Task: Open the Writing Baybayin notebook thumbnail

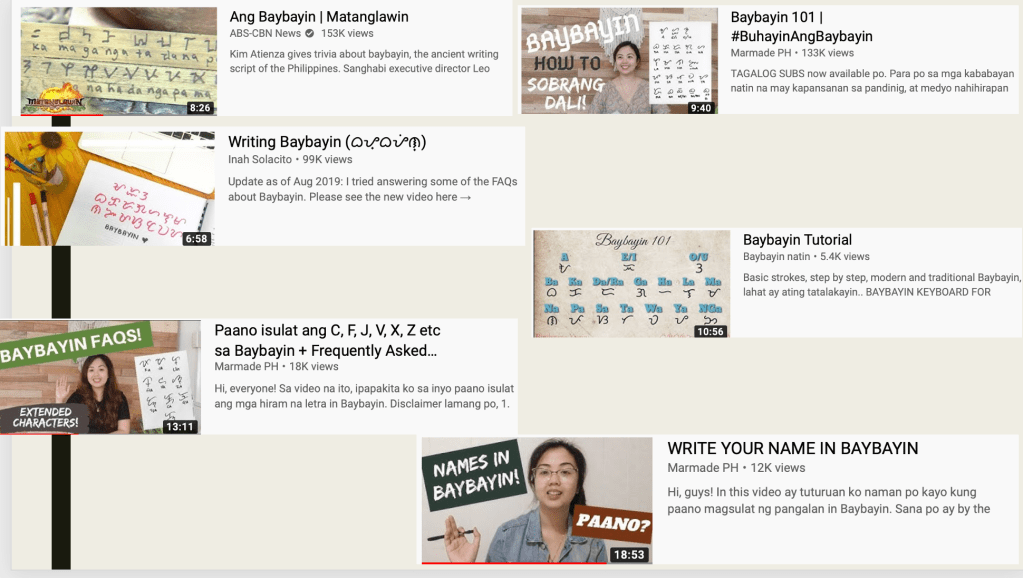Action: (110, 188)
